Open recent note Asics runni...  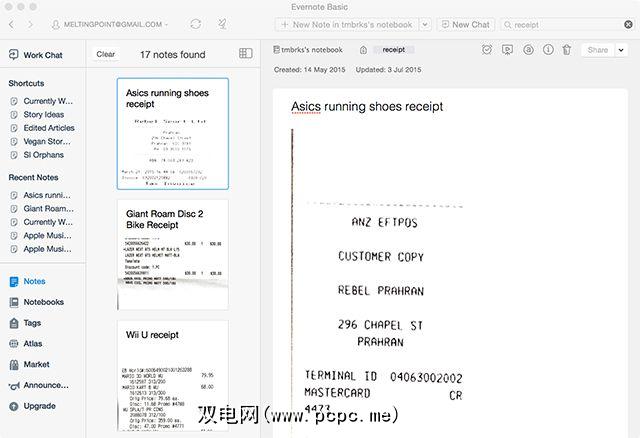click(40, 195)
